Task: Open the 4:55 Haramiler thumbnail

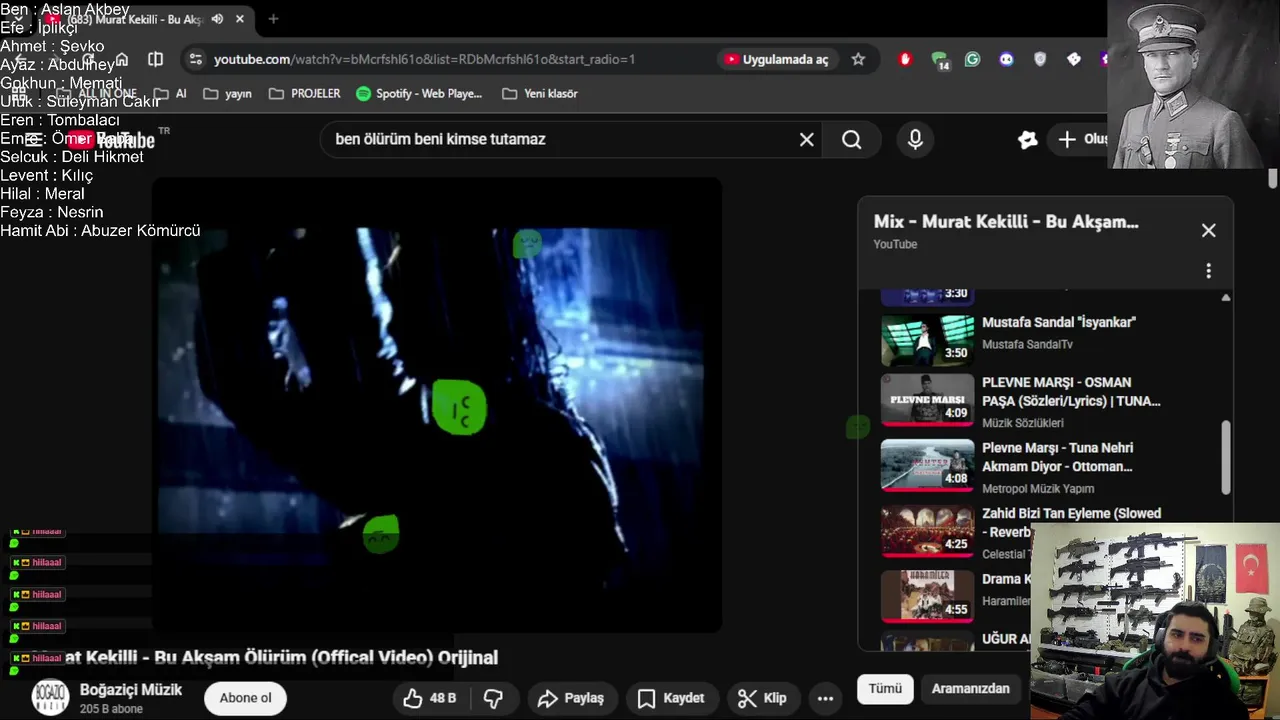Action: pyautogui.click(x=927, y=596)
